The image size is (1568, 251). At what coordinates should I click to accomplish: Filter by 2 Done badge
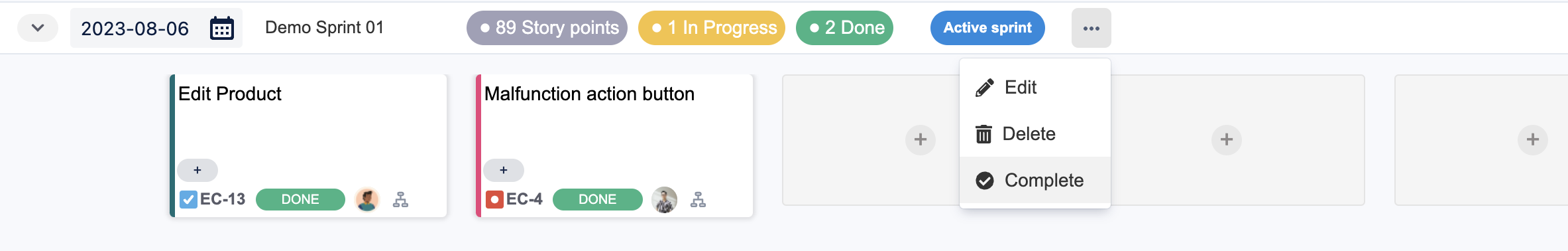[844, 28]
